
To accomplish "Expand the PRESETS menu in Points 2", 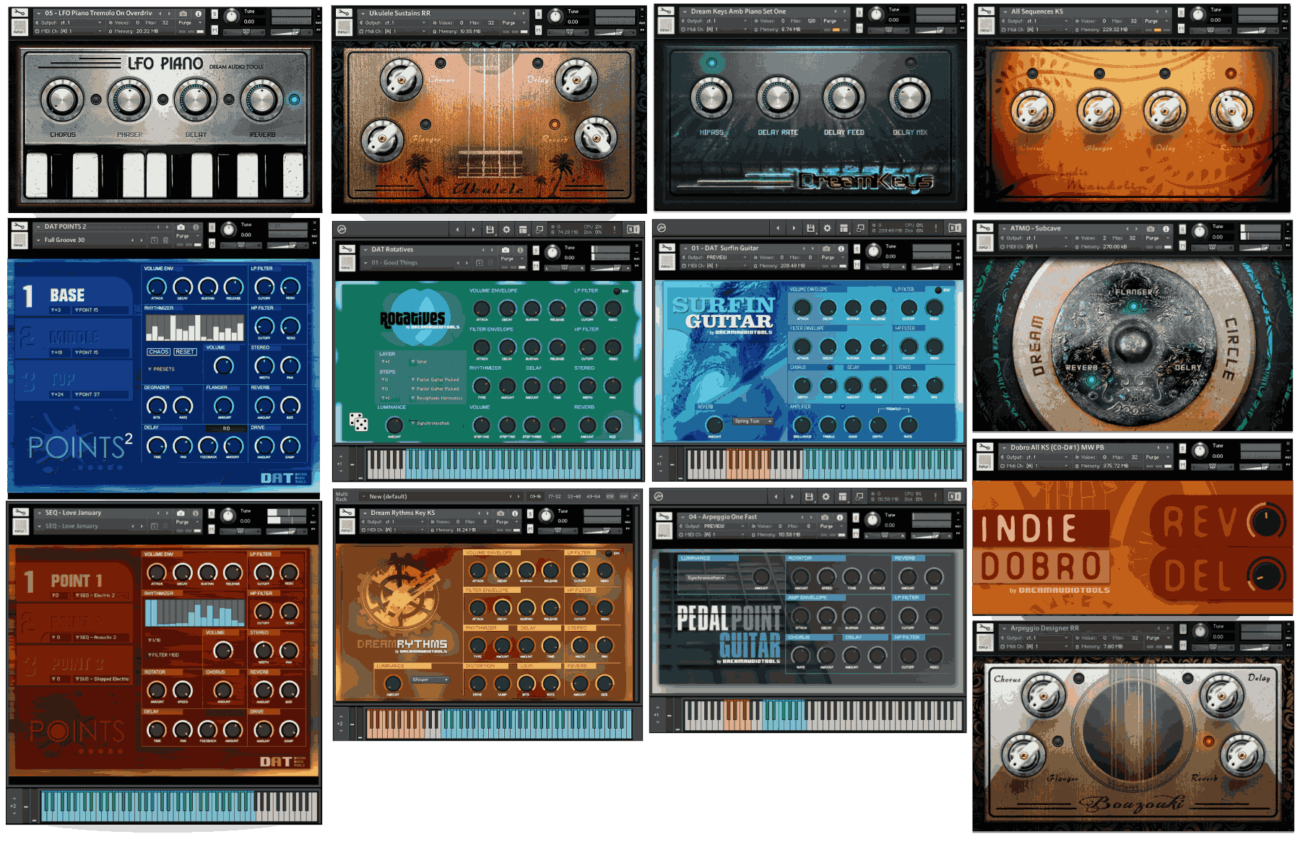I will pyautogui.click(x=160, y=369).
